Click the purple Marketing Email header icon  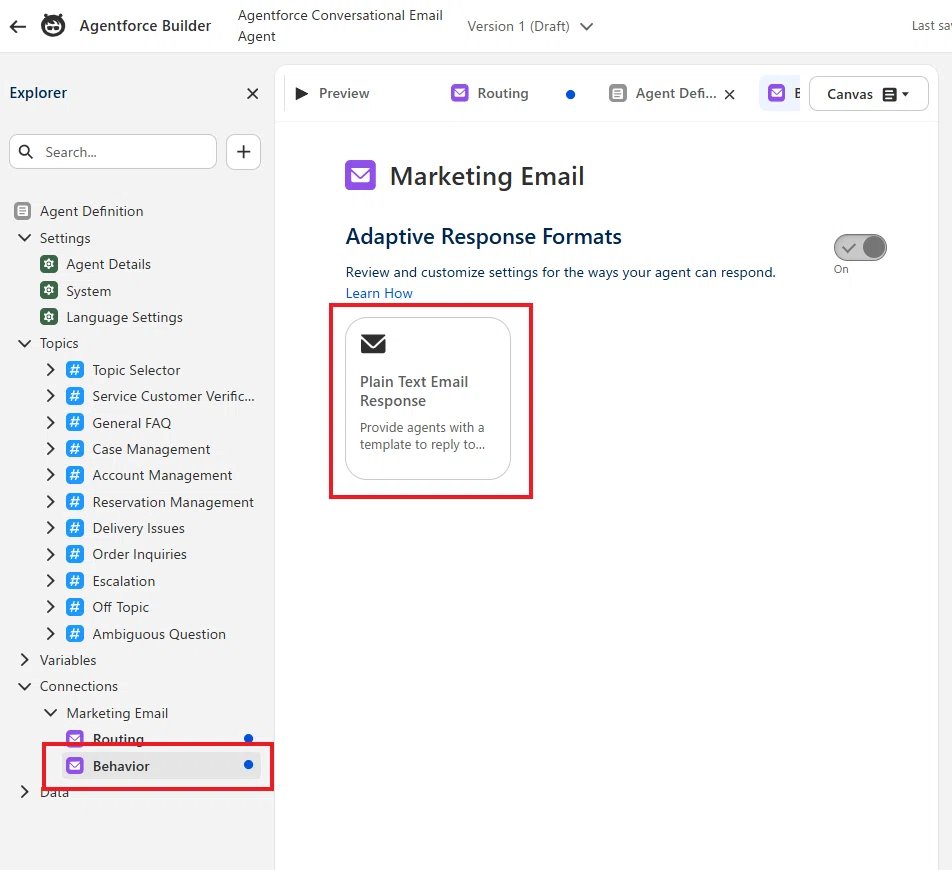point(361,175)
